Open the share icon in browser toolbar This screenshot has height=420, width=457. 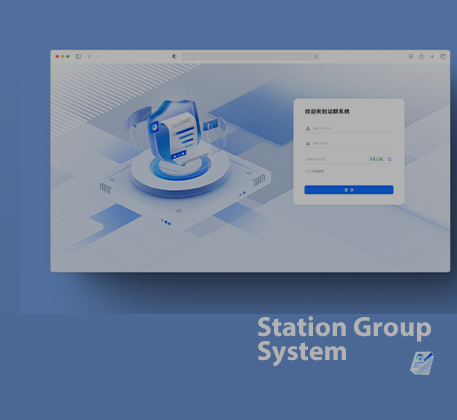pos(421,56)
